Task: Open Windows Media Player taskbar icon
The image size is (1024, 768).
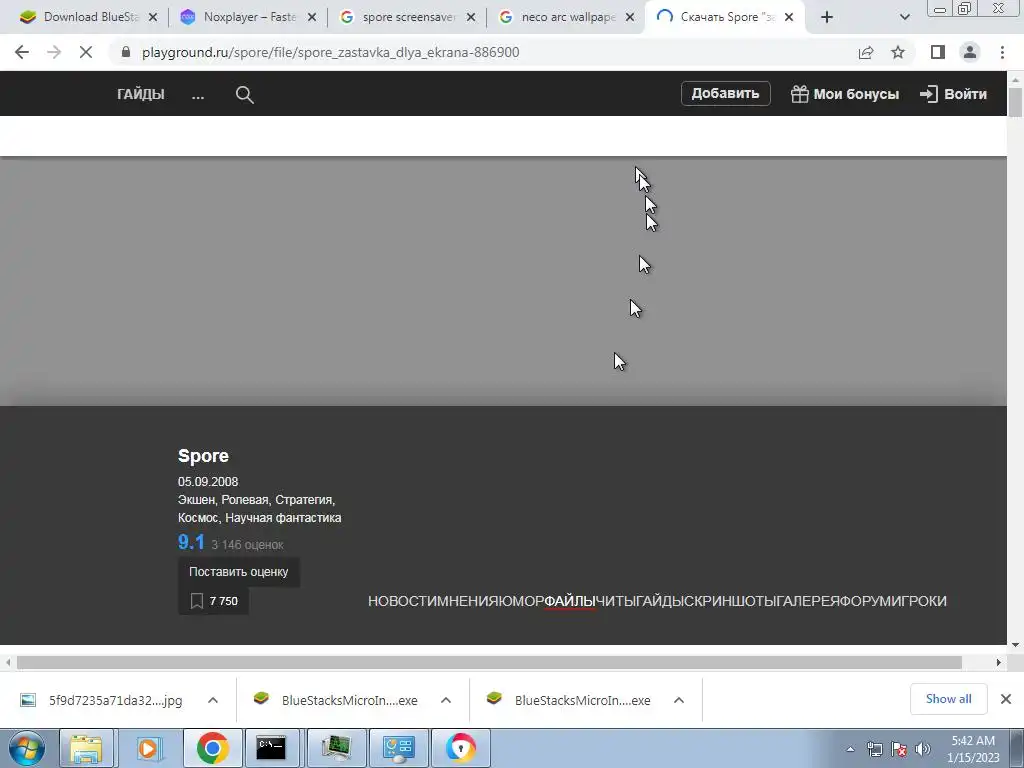Action: point(148,748)
